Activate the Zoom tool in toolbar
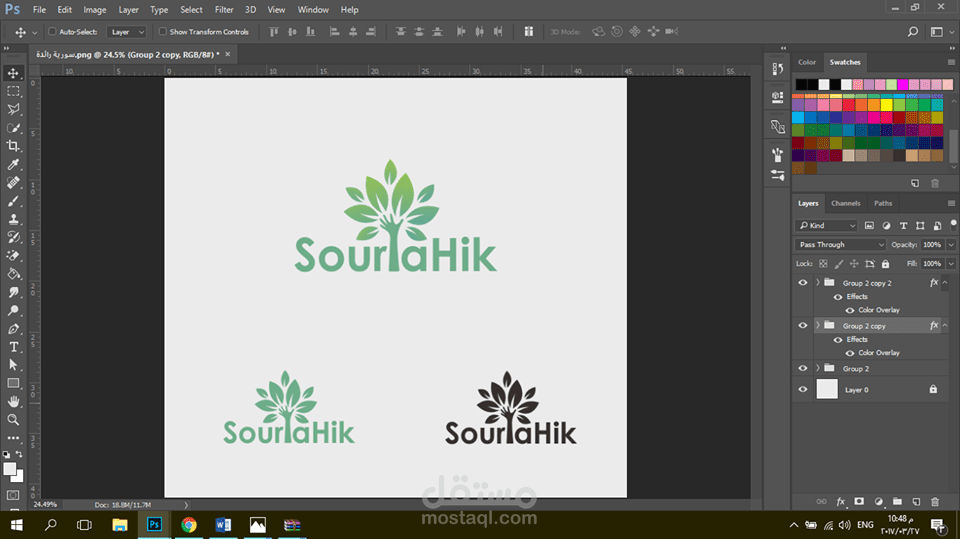 (13, 420)
